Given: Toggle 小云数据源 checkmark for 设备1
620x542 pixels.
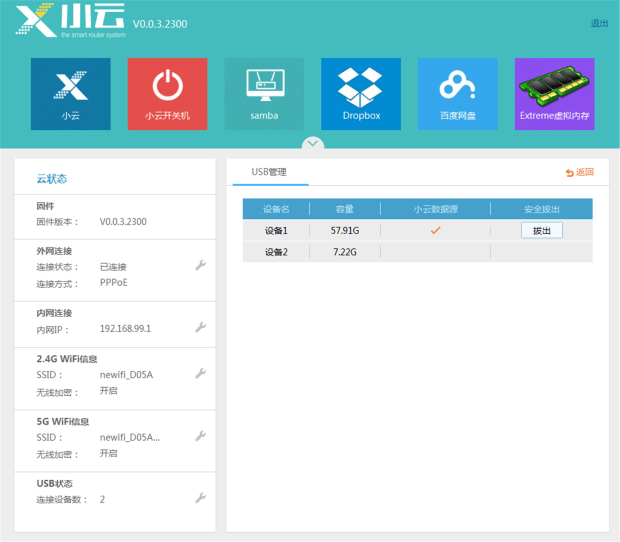Looking at the screenshot, I should 435,230.
